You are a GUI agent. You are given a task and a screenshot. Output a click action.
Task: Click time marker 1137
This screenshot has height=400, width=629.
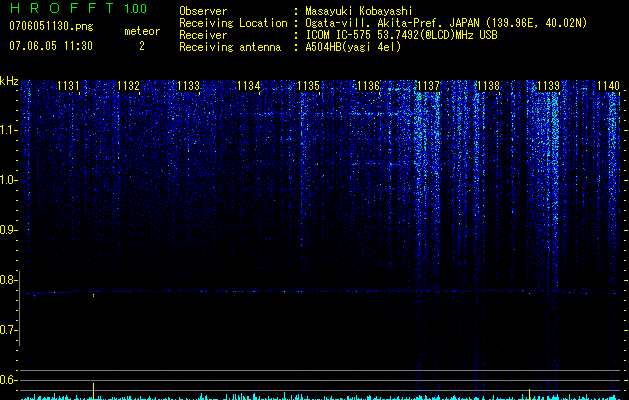point(428,85)
